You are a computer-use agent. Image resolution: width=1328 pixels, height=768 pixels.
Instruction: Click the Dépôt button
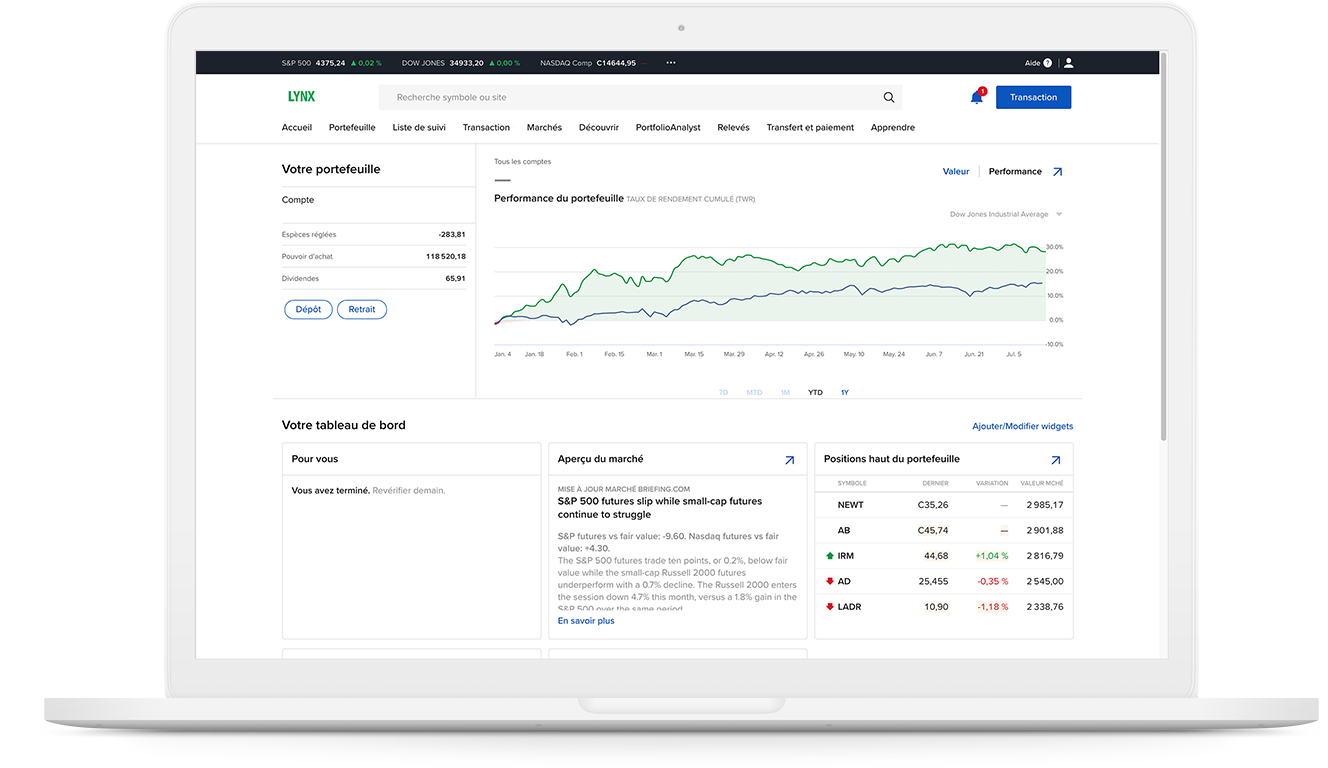click(x=308, y=310)
